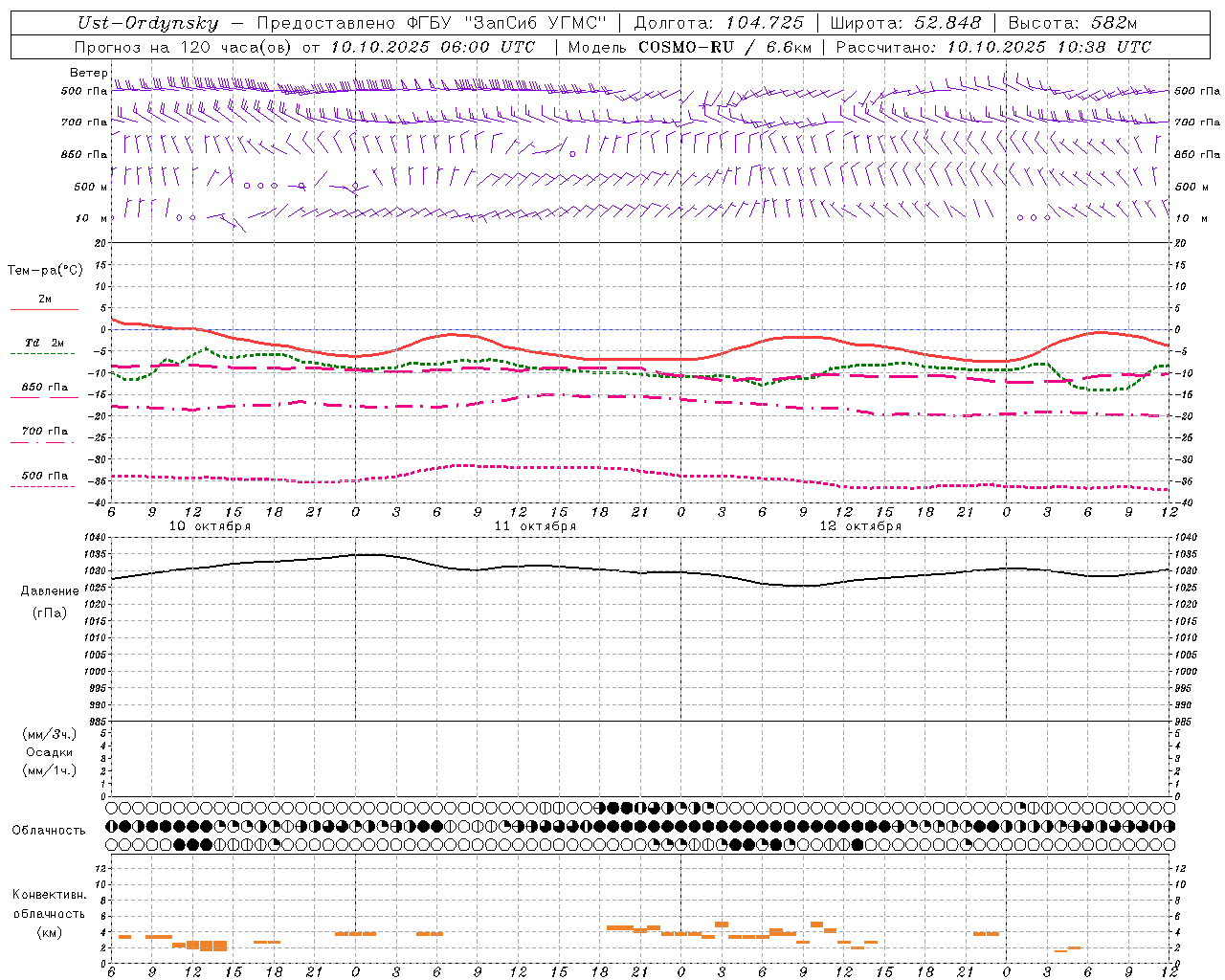This screenshot has height=980, width=1225.
Task: Select the elevation text Высота: 582м
Action: pyautogui.click(x=1073, y=24)
